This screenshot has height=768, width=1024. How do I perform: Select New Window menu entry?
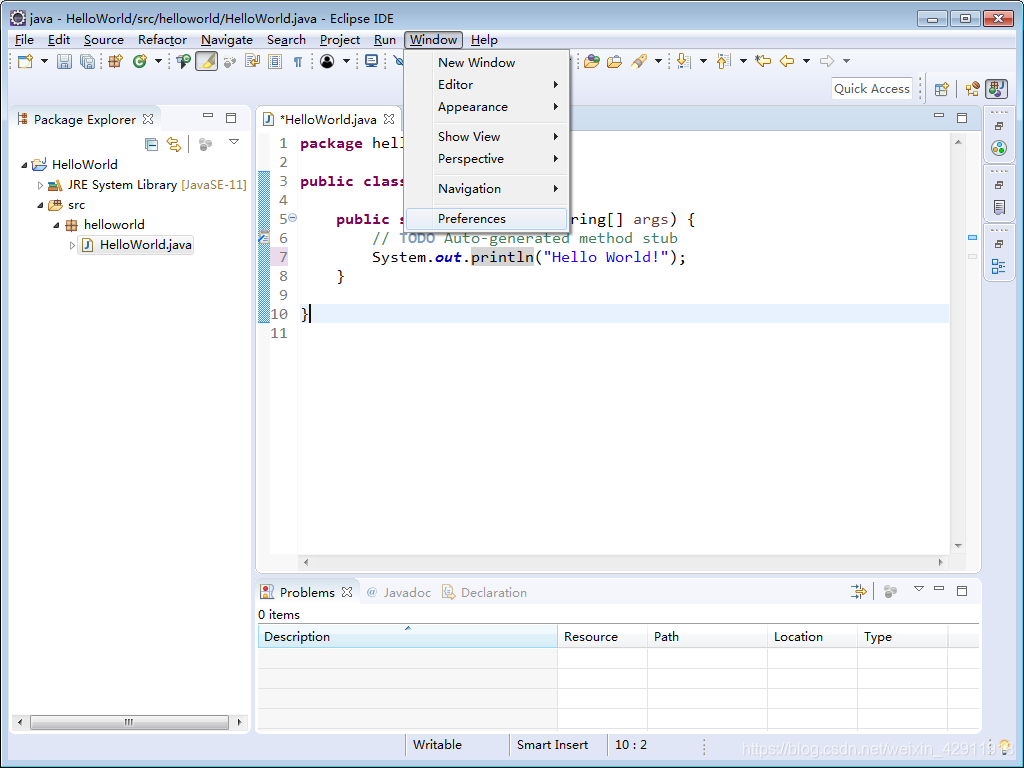tap(487, 63)
